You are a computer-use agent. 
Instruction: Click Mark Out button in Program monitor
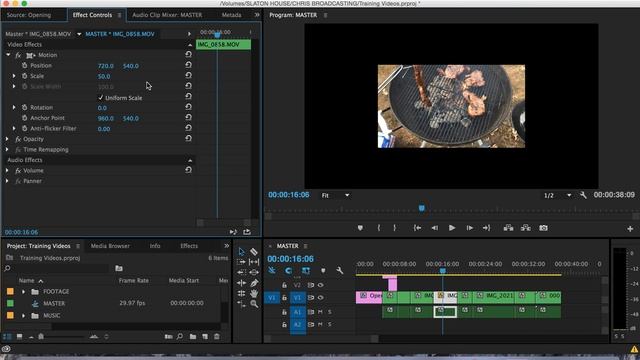pyautogui.click(x=394, y=228)
